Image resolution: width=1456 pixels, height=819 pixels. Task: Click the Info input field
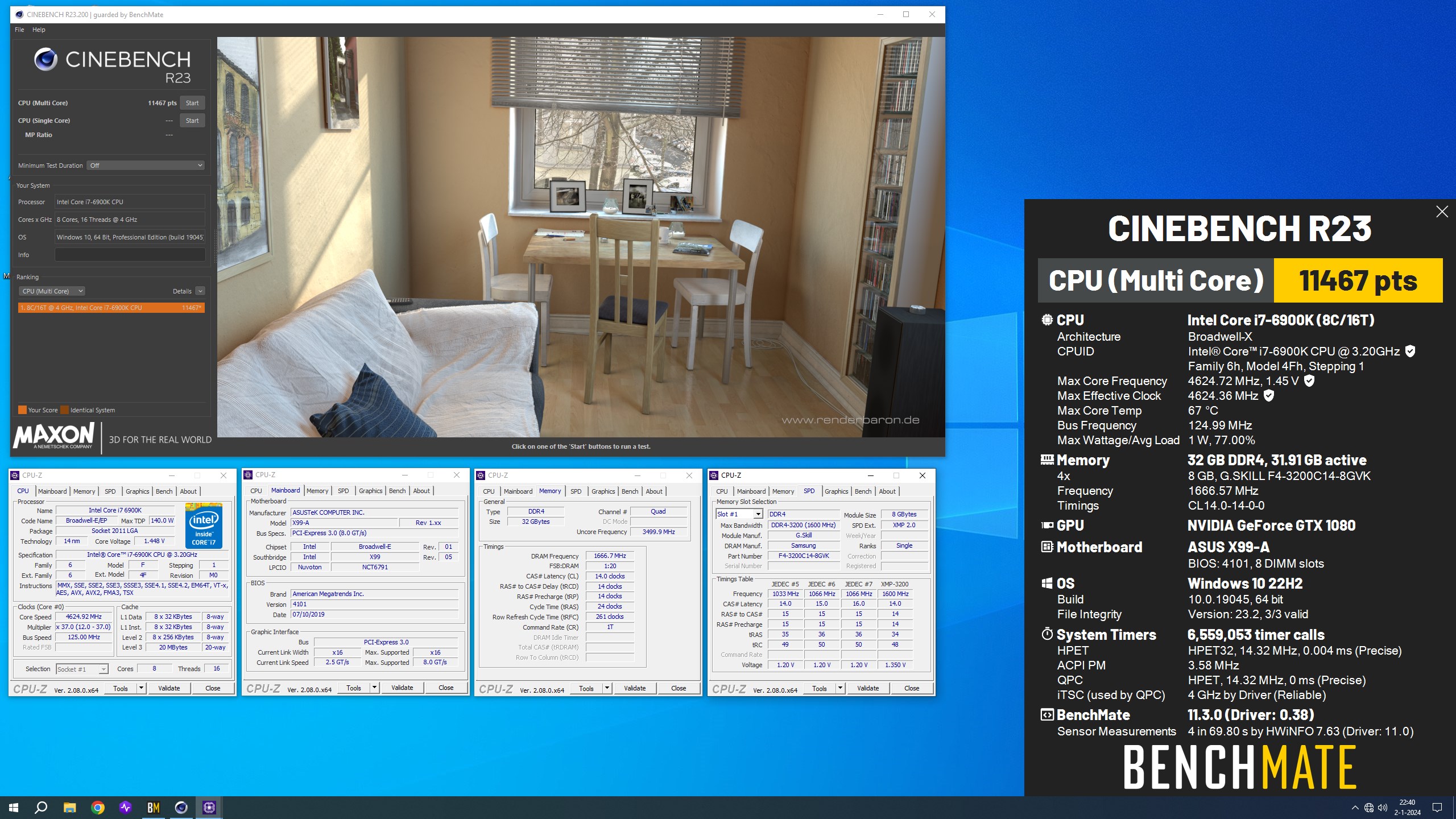[130, 255]
